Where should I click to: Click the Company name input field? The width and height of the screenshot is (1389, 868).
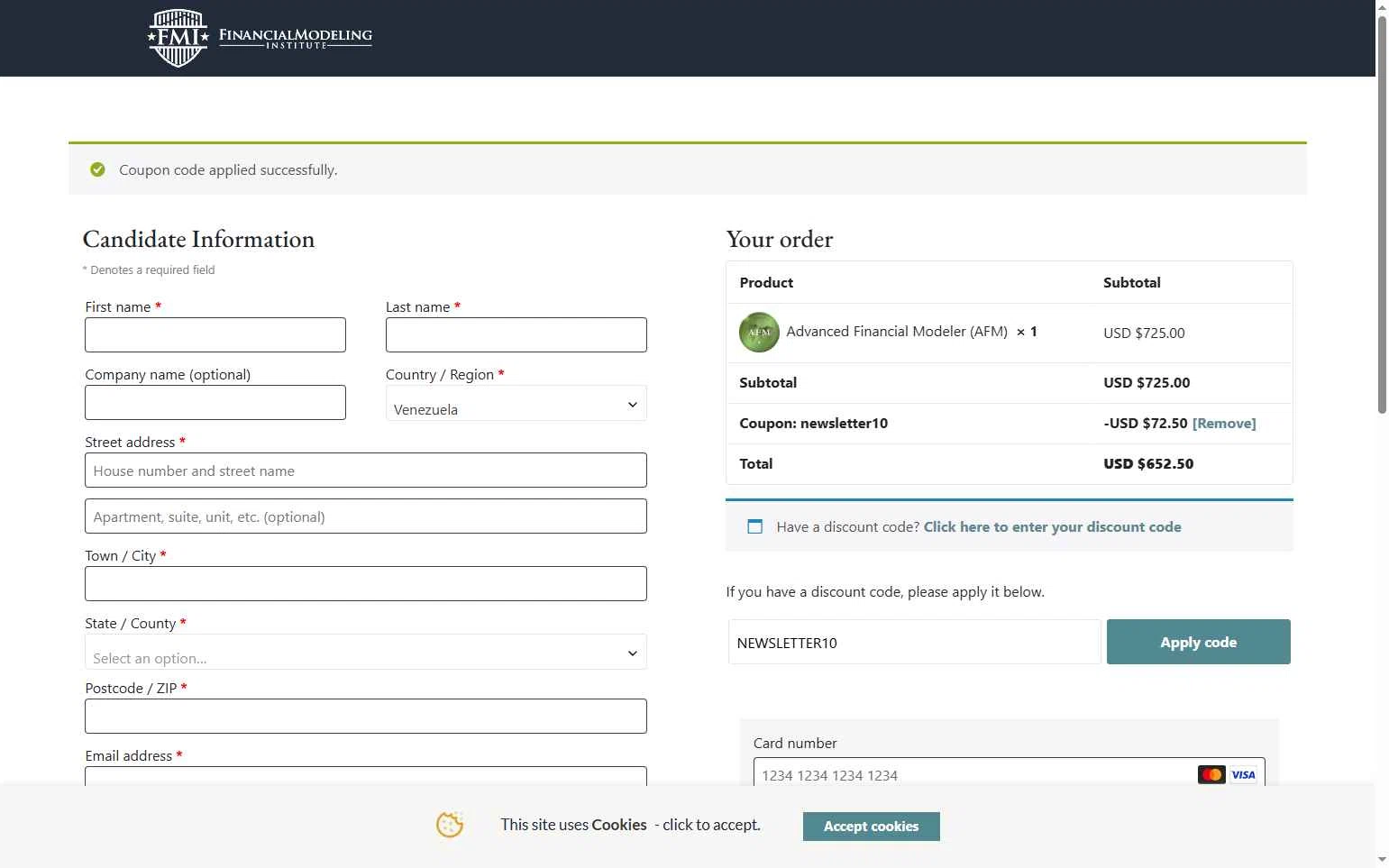[215, 403]
